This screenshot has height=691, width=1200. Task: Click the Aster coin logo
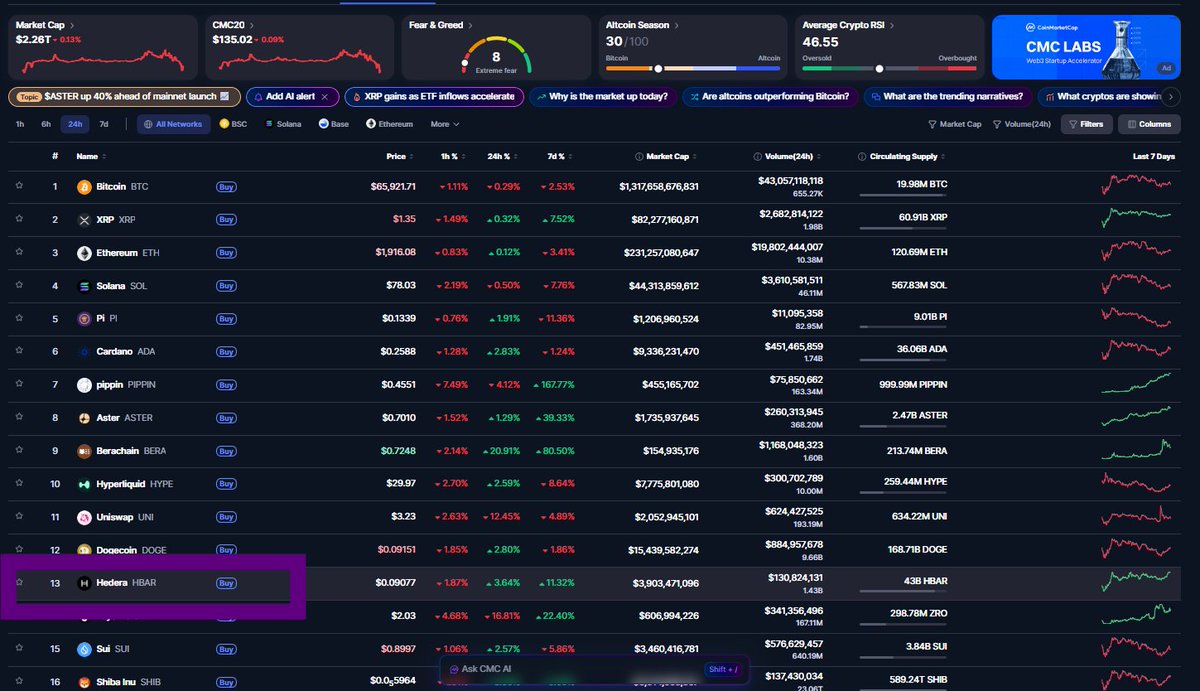point(84,418)
